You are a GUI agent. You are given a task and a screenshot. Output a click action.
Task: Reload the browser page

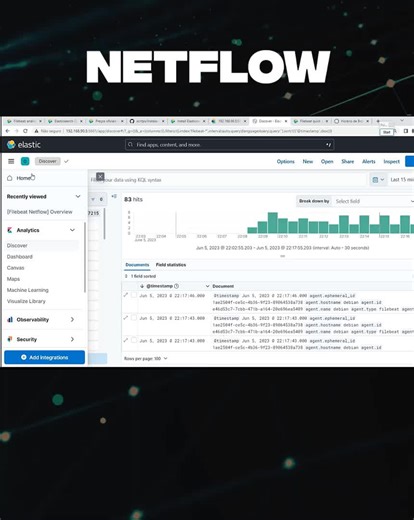click(x=25, y=131)
